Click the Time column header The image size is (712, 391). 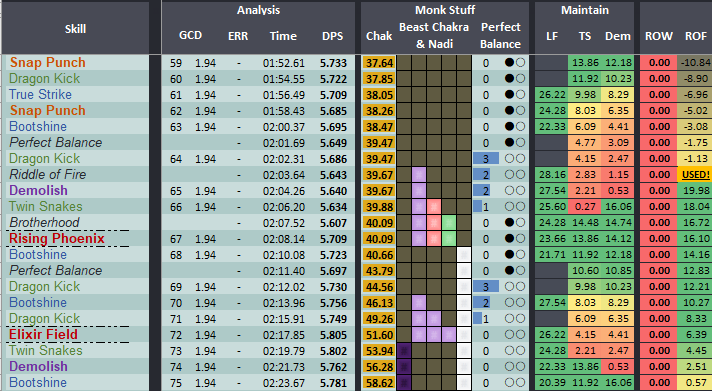[x=283, y=36]
